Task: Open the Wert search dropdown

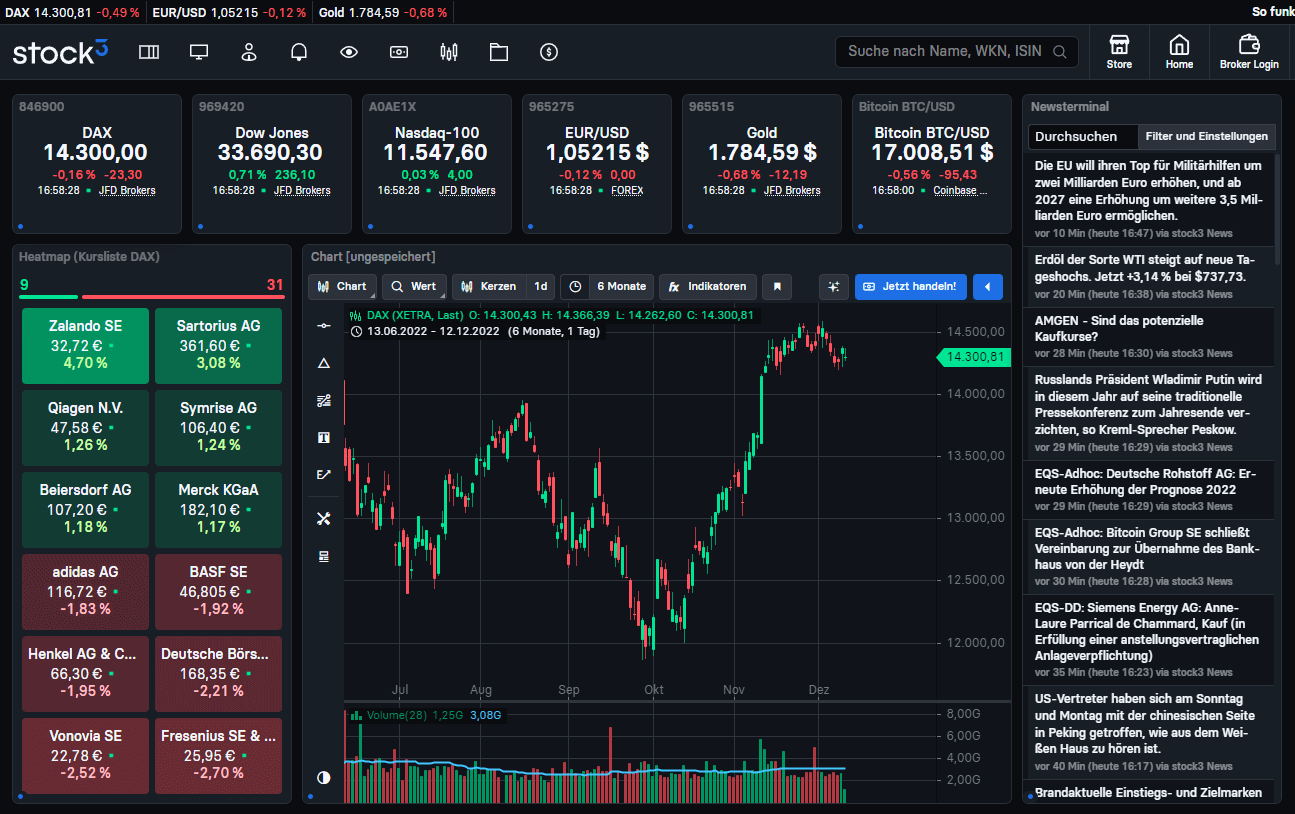Action: (x=414, y=287)
